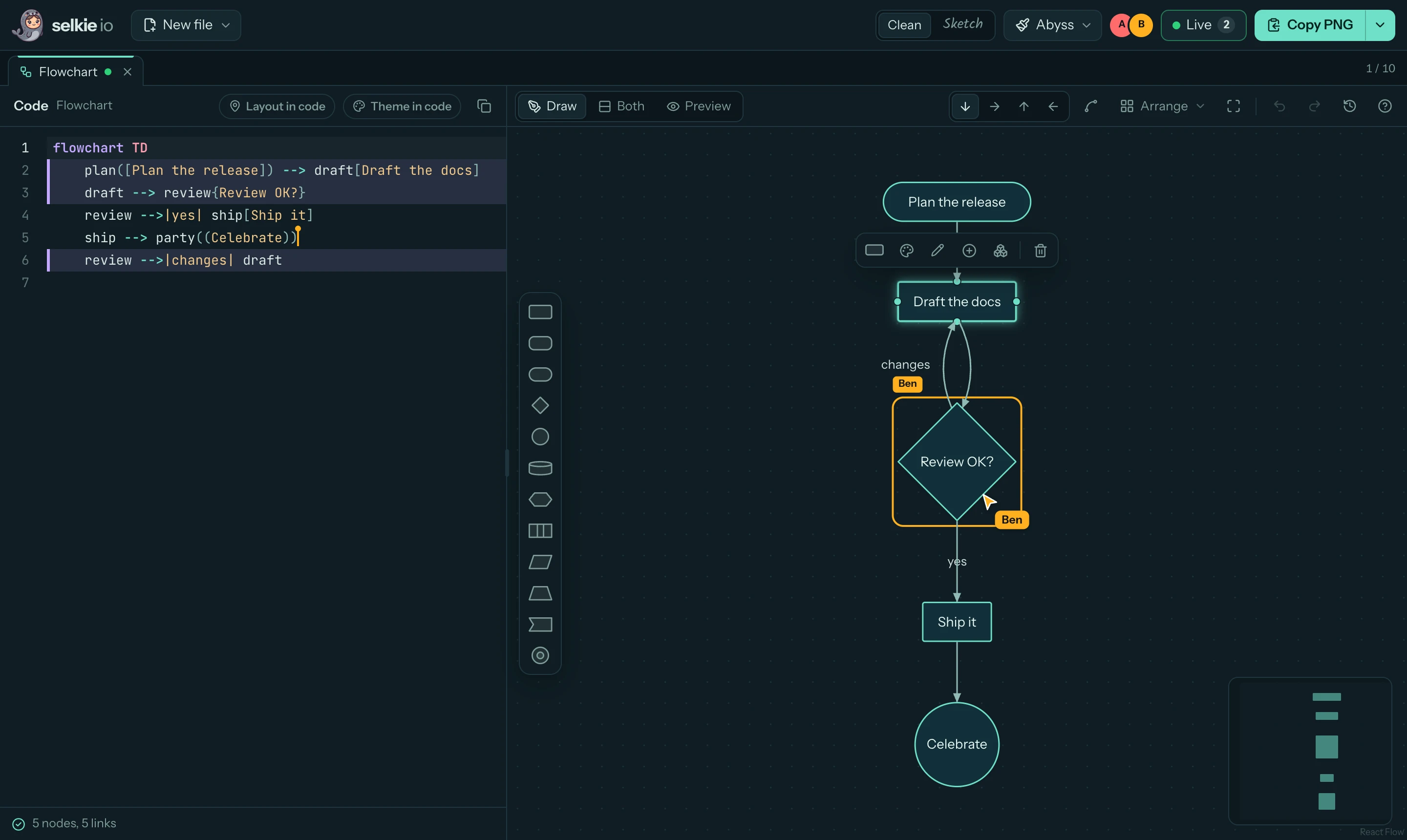
Task: Open version history clock icon
Action: 1349,106
